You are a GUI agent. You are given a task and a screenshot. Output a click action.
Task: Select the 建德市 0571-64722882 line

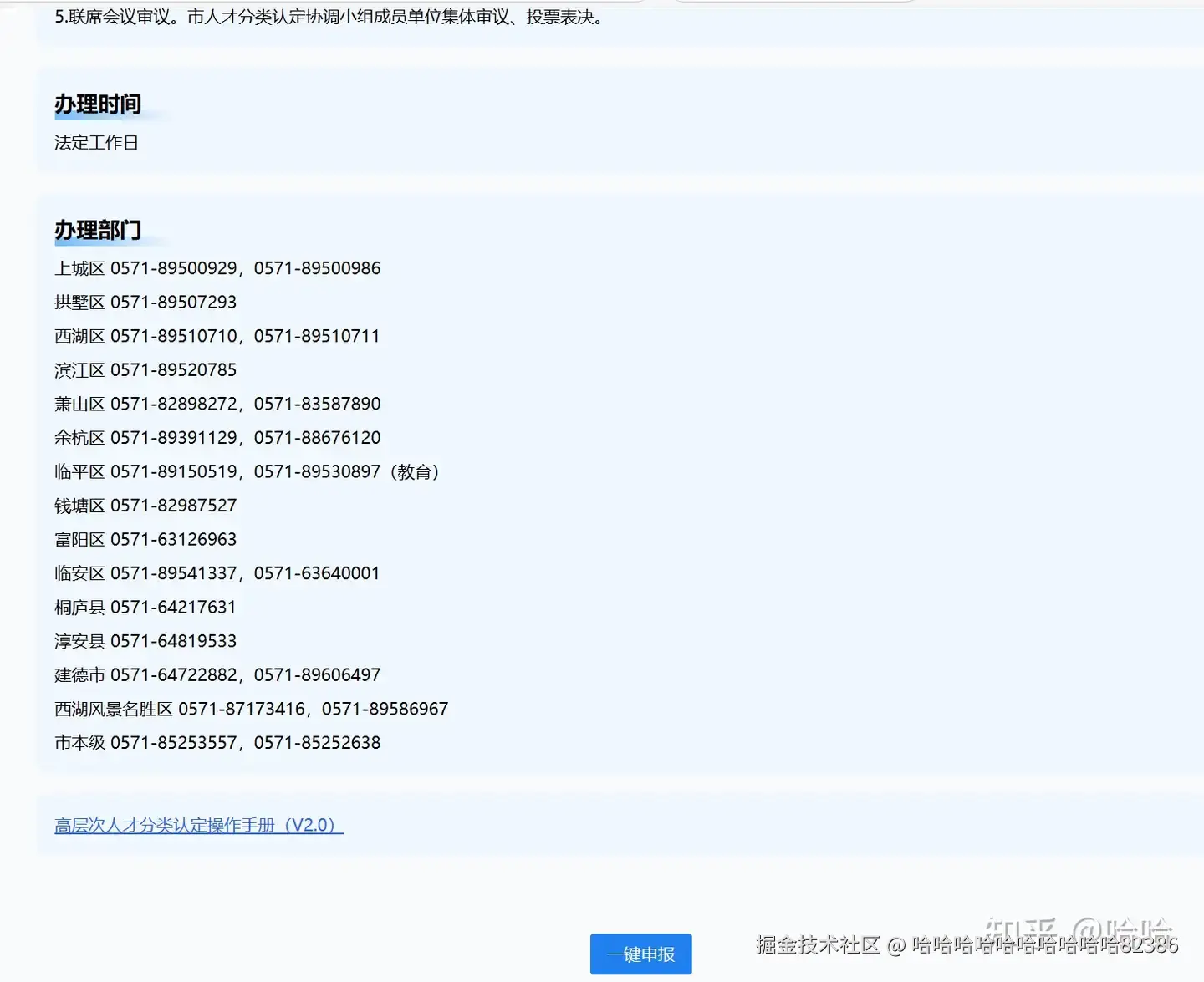pyautogui.click(x=217, y=674)
